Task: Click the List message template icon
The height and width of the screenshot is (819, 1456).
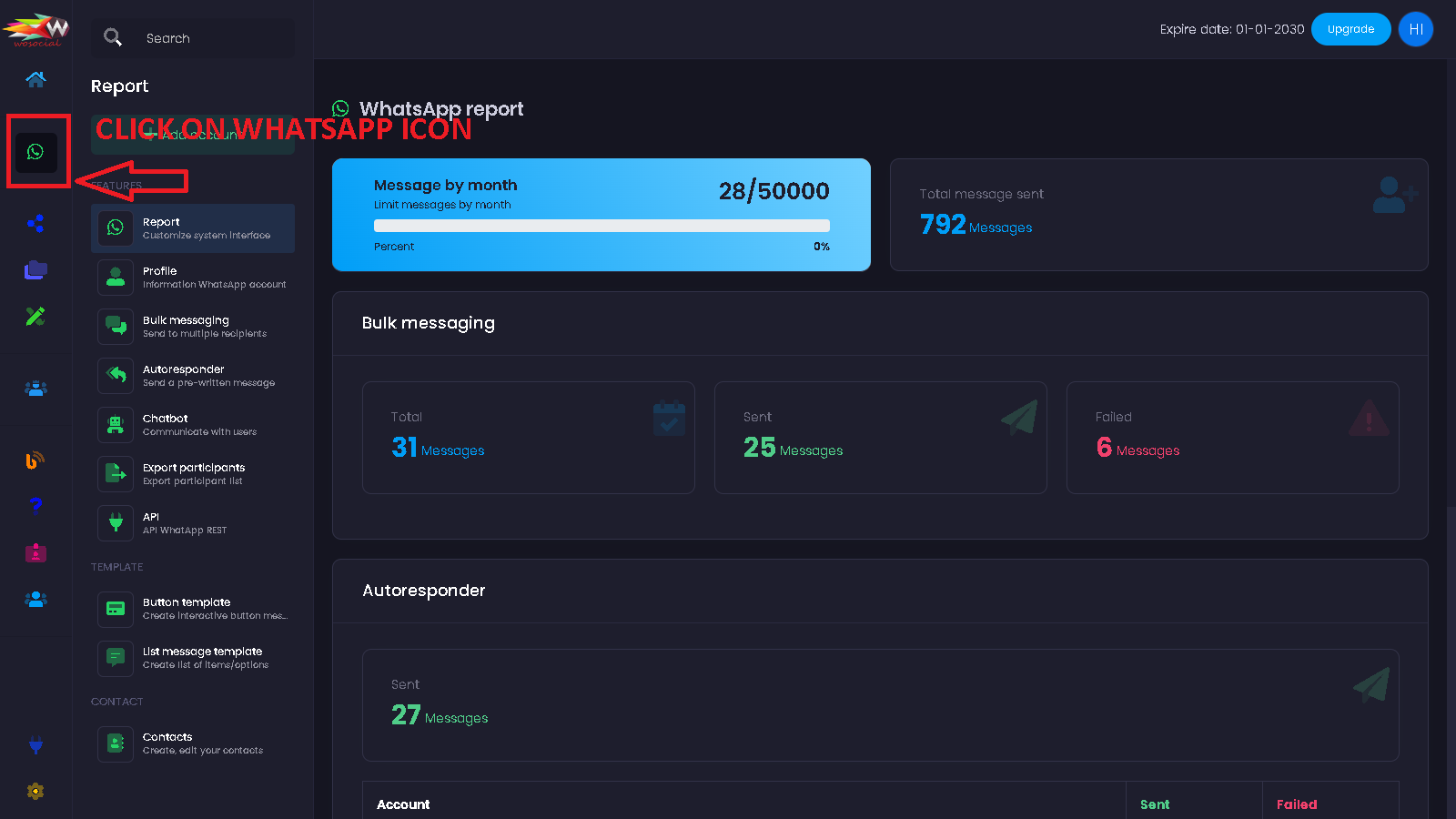Action: pyautogui.click(x=116, y=658)
